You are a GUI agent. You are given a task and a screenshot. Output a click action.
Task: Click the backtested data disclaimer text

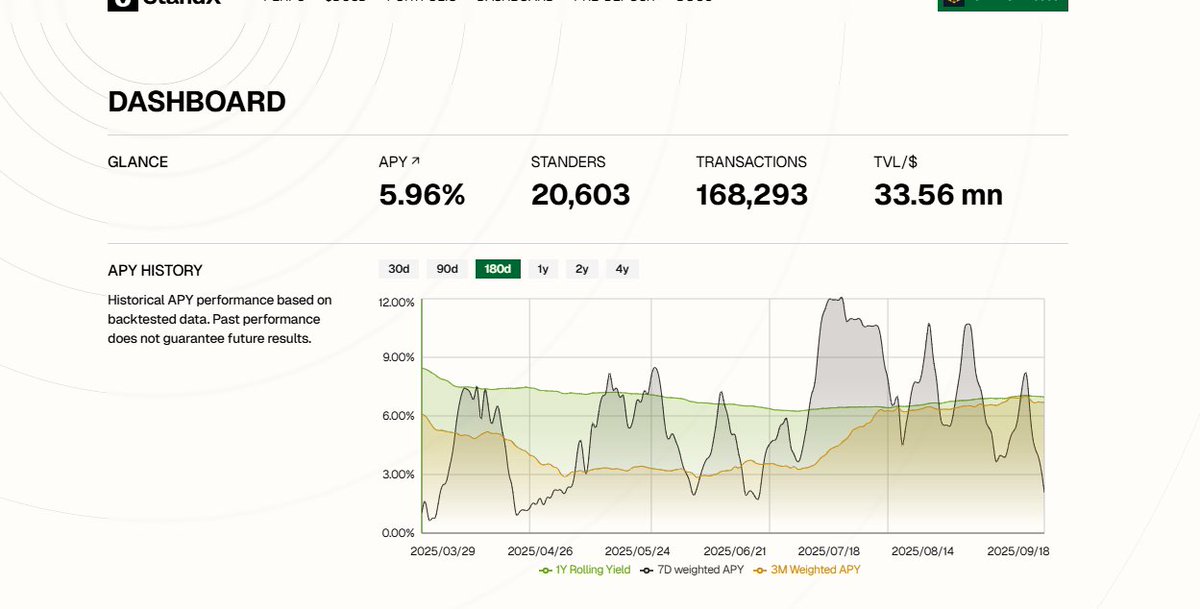pos(220,319)
